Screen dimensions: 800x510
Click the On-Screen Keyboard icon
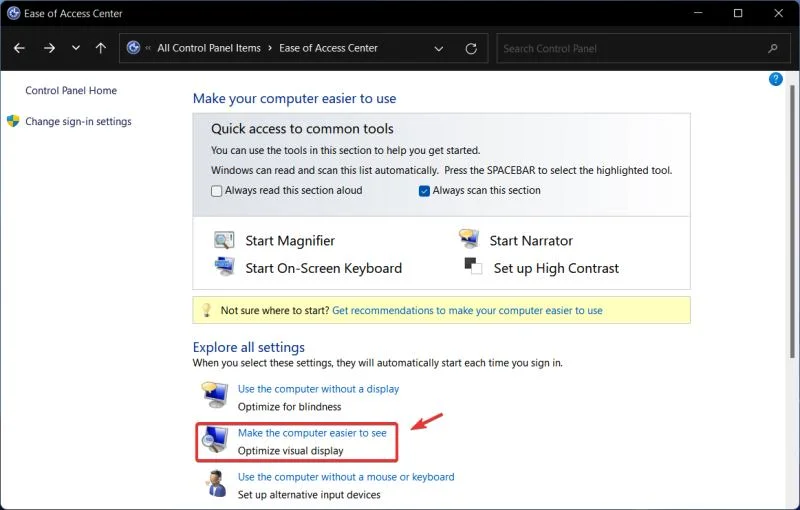click(x=224, y=266)
